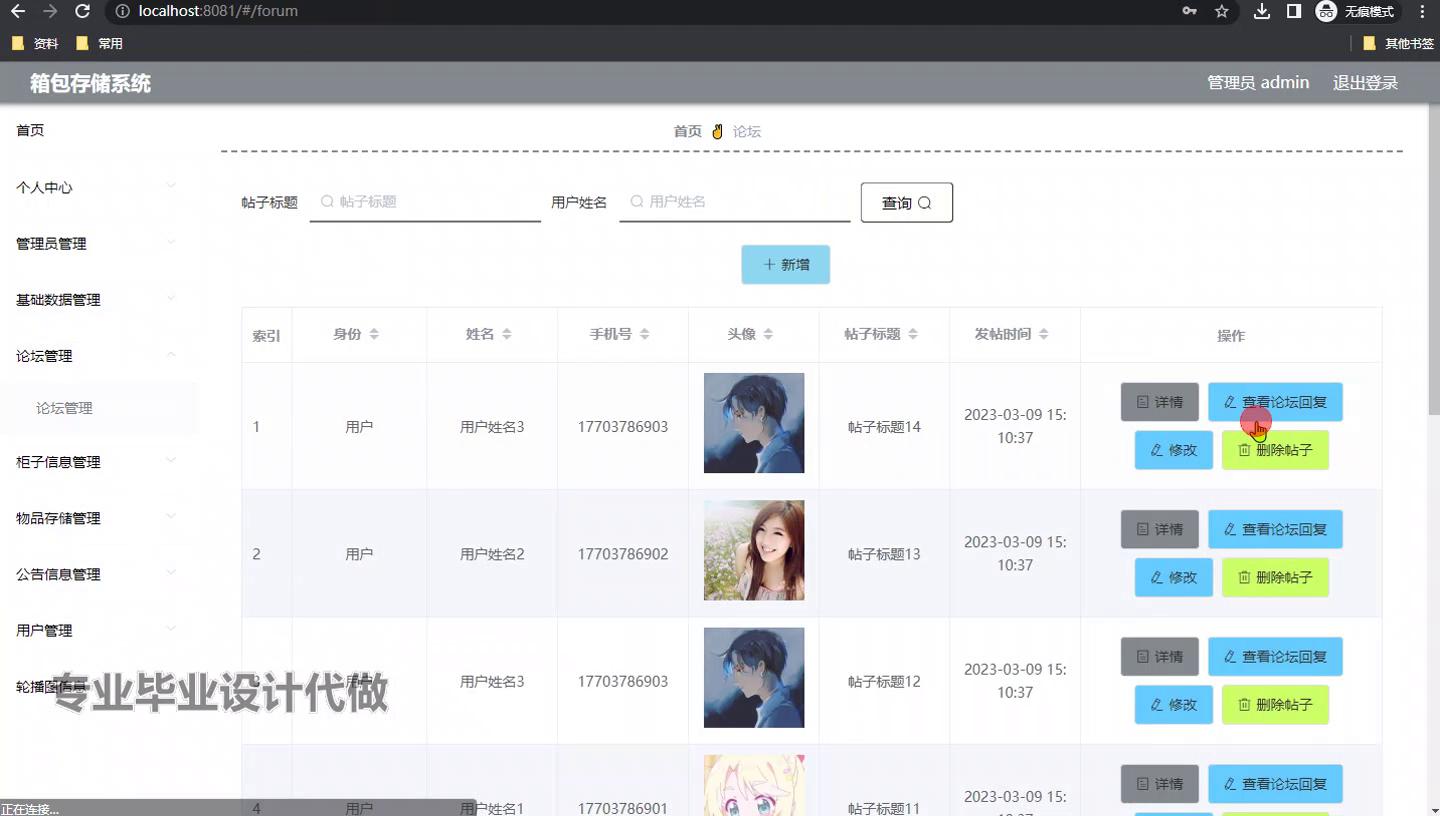Sort by 姓名 column arrows
The image size is (1440, 816).
click(x=507, y=334)
